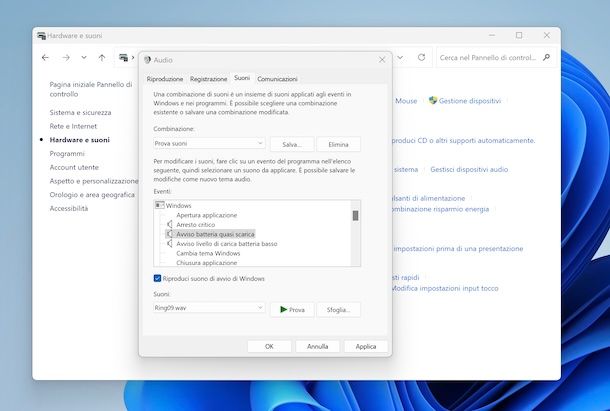Open Orologio e area geografica category

(x=92, y=195)
